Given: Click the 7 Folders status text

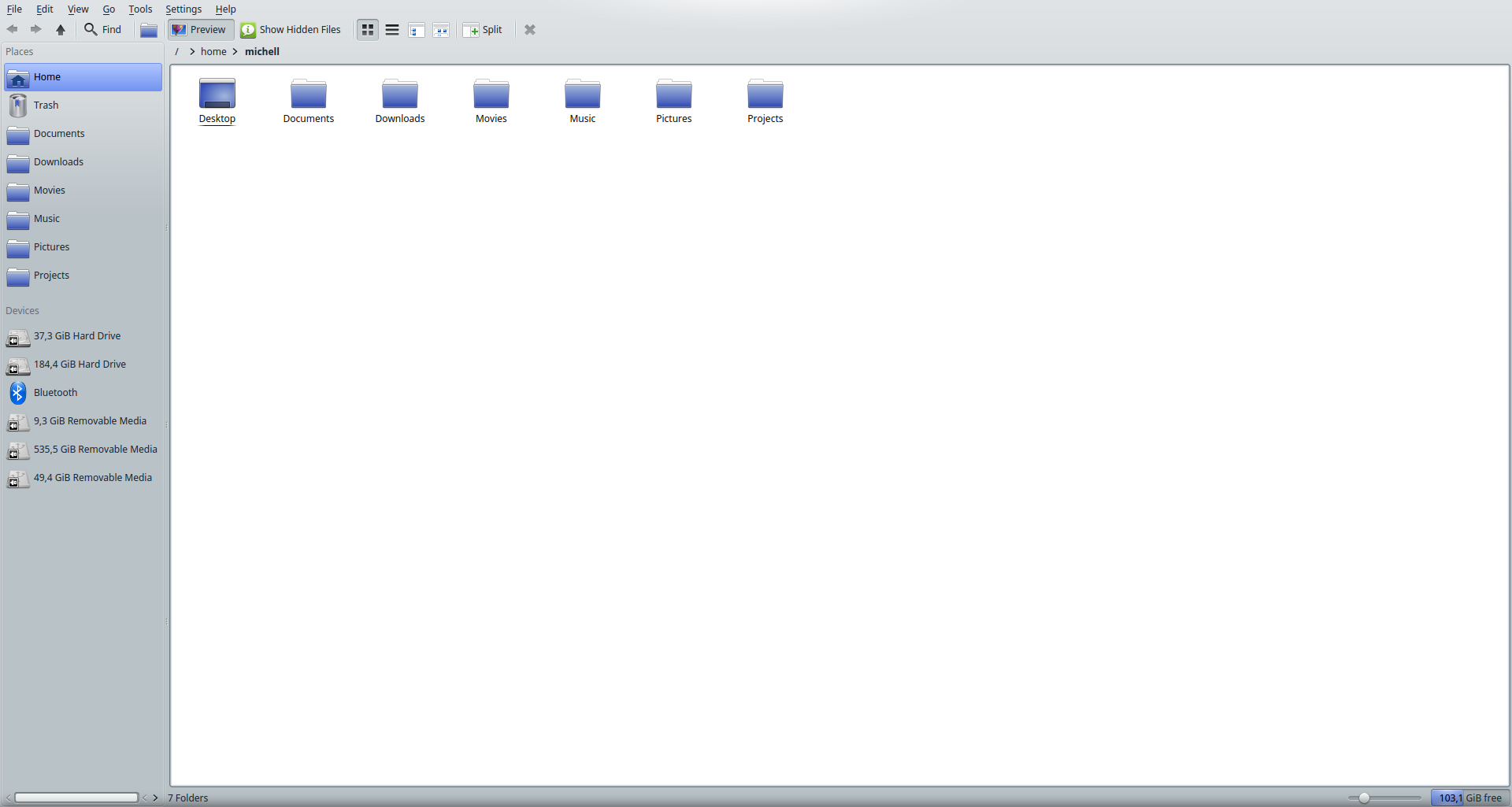Looking at the screenshot, I should coord(187,798).
